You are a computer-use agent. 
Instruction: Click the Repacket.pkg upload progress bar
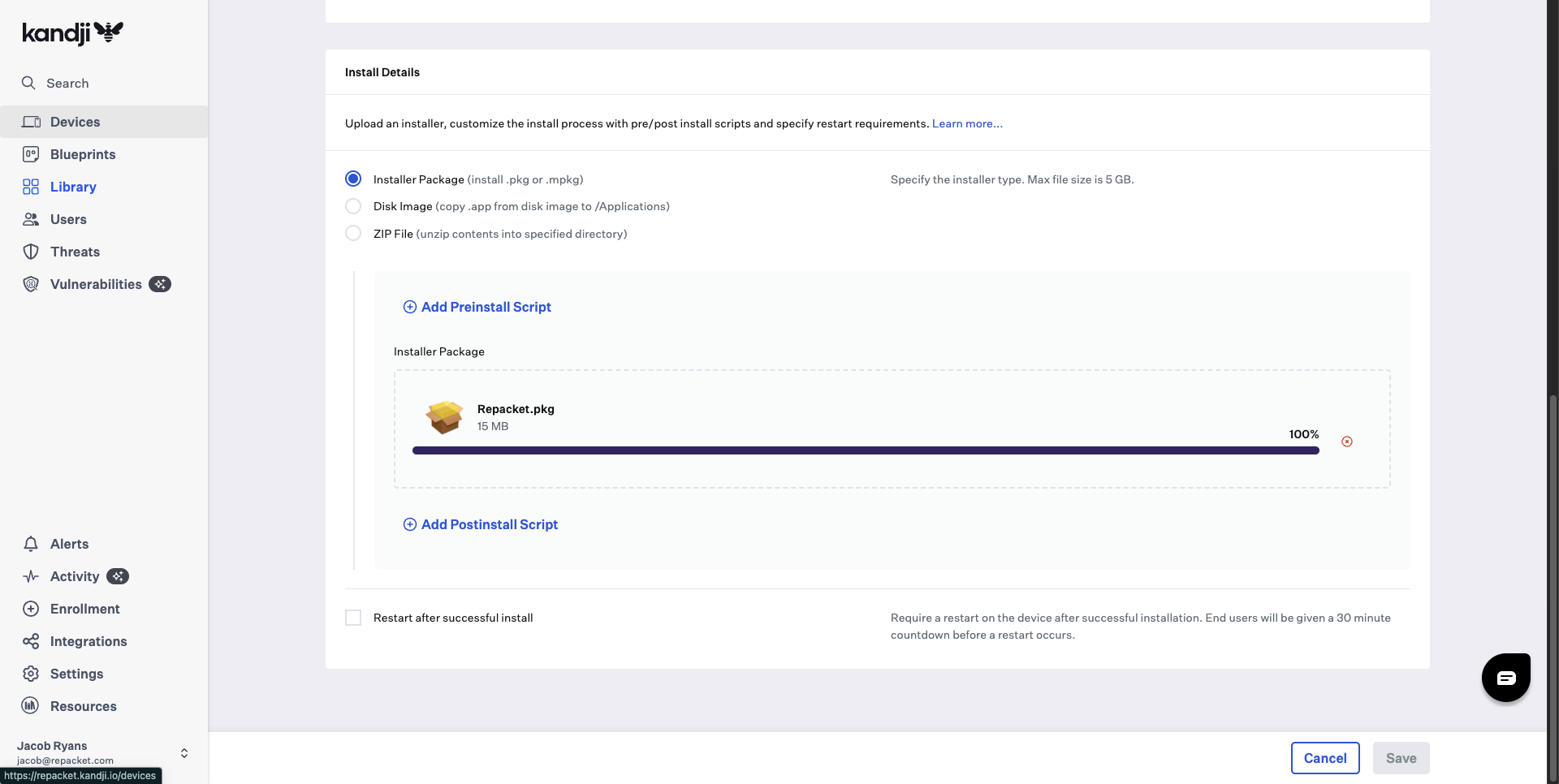pyautogui.click(x=865, y=450)
